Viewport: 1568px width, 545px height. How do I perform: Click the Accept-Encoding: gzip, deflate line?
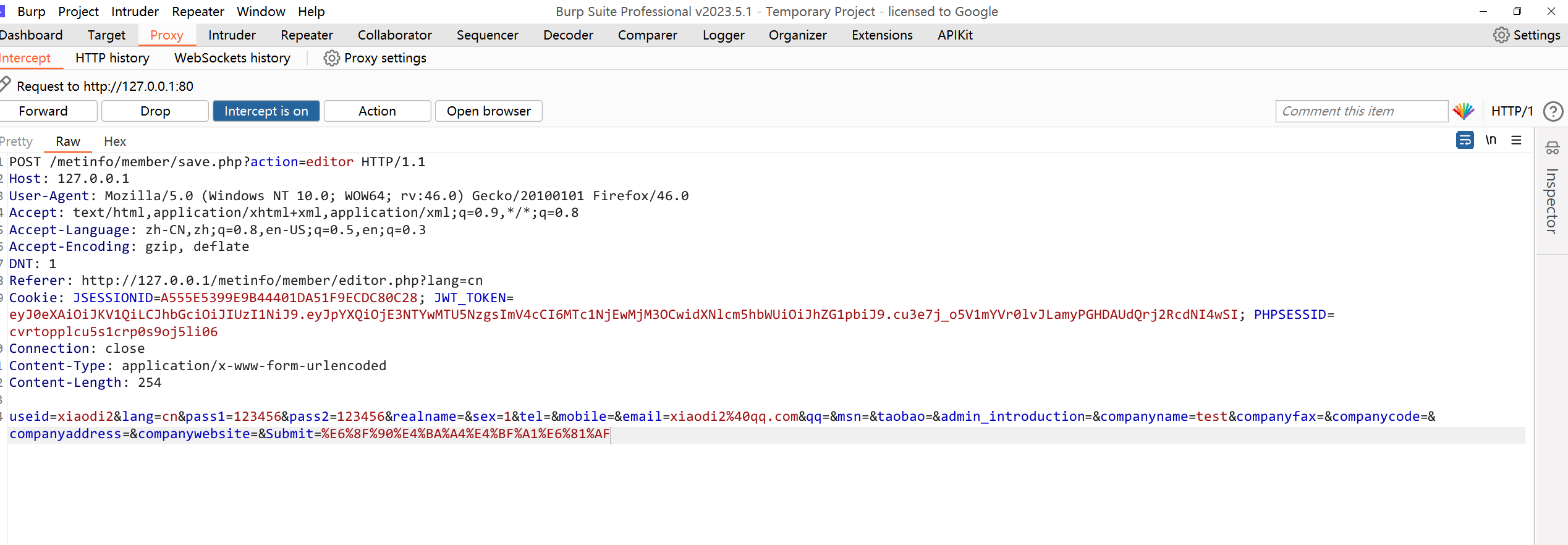[x=129, y=247]
